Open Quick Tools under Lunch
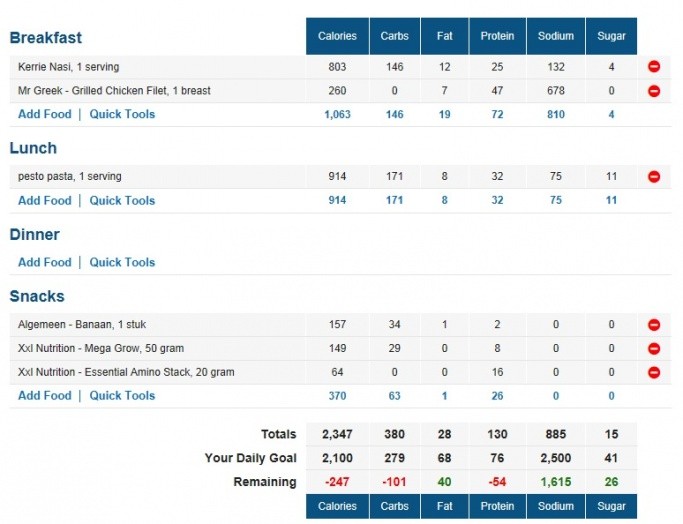 pyautogui.click(x=122, y=200)
